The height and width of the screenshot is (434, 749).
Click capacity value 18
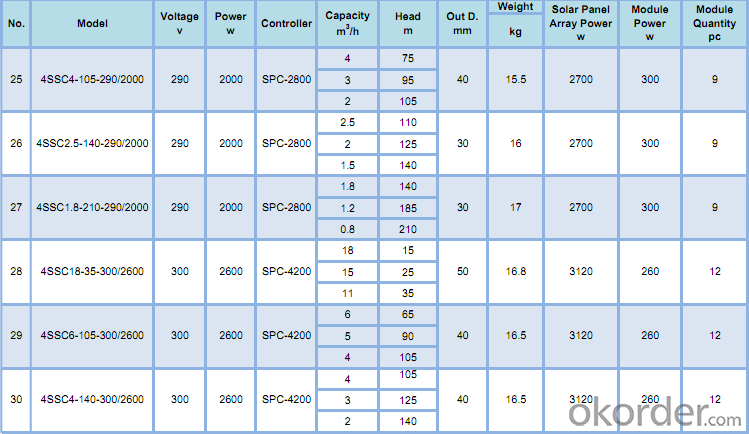pyautogui.click(x=347, y=250)
